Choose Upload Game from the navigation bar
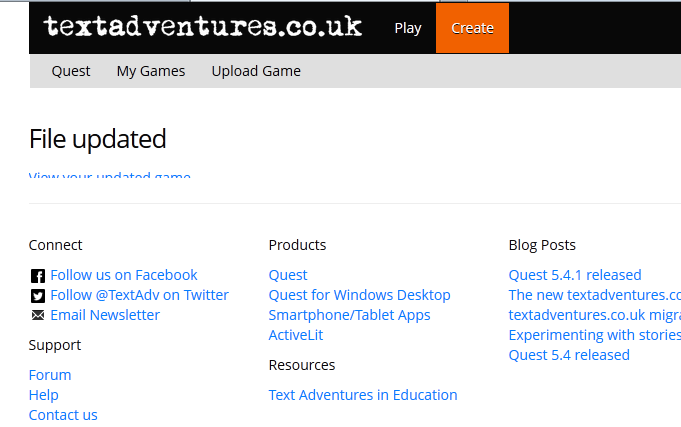The height and width of the screenshot is (427, 681). point(256,71)
